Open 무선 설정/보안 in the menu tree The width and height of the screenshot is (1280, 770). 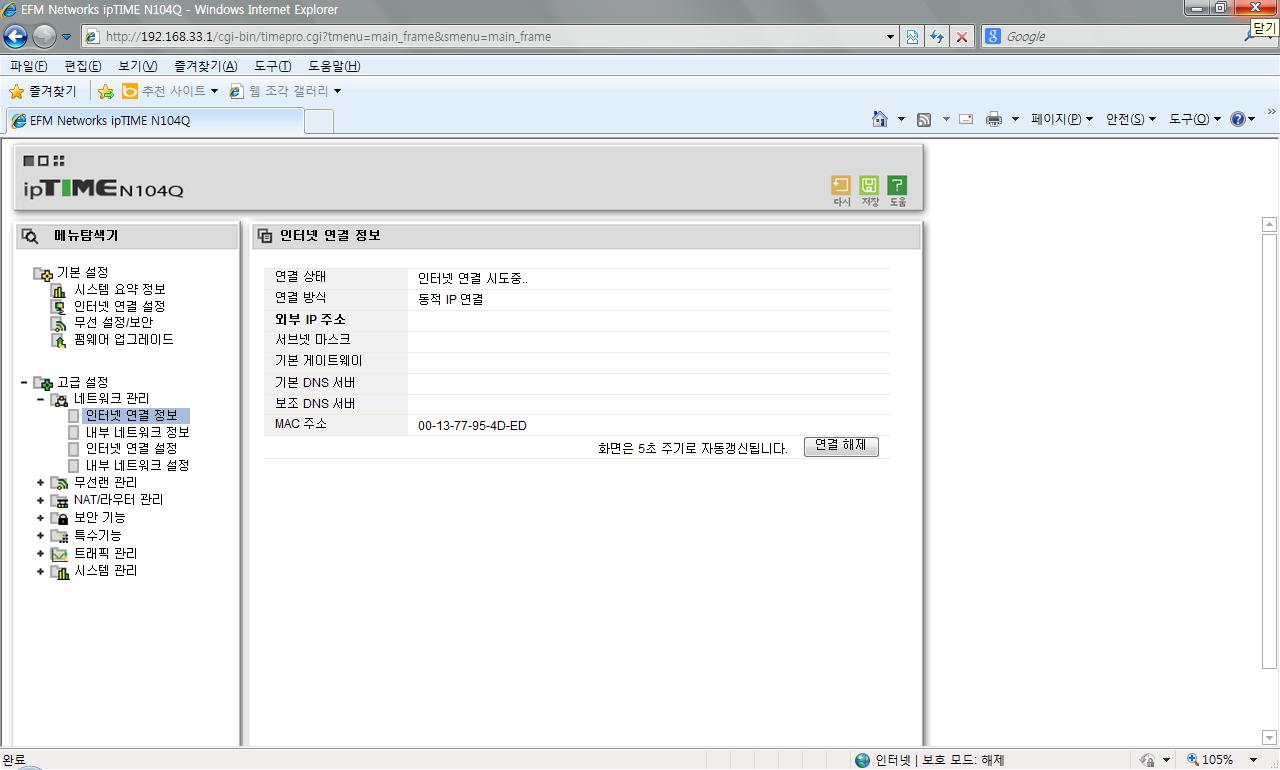click(114, 323)
